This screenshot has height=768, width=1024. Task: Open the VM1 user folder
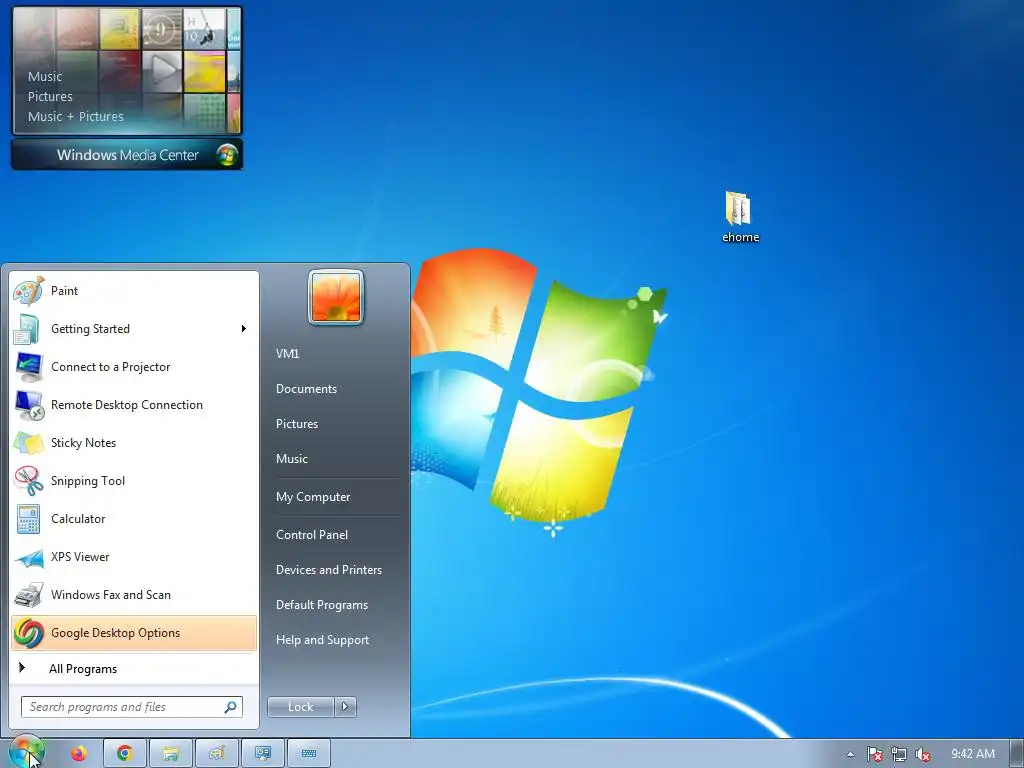[x=287, y=354]
